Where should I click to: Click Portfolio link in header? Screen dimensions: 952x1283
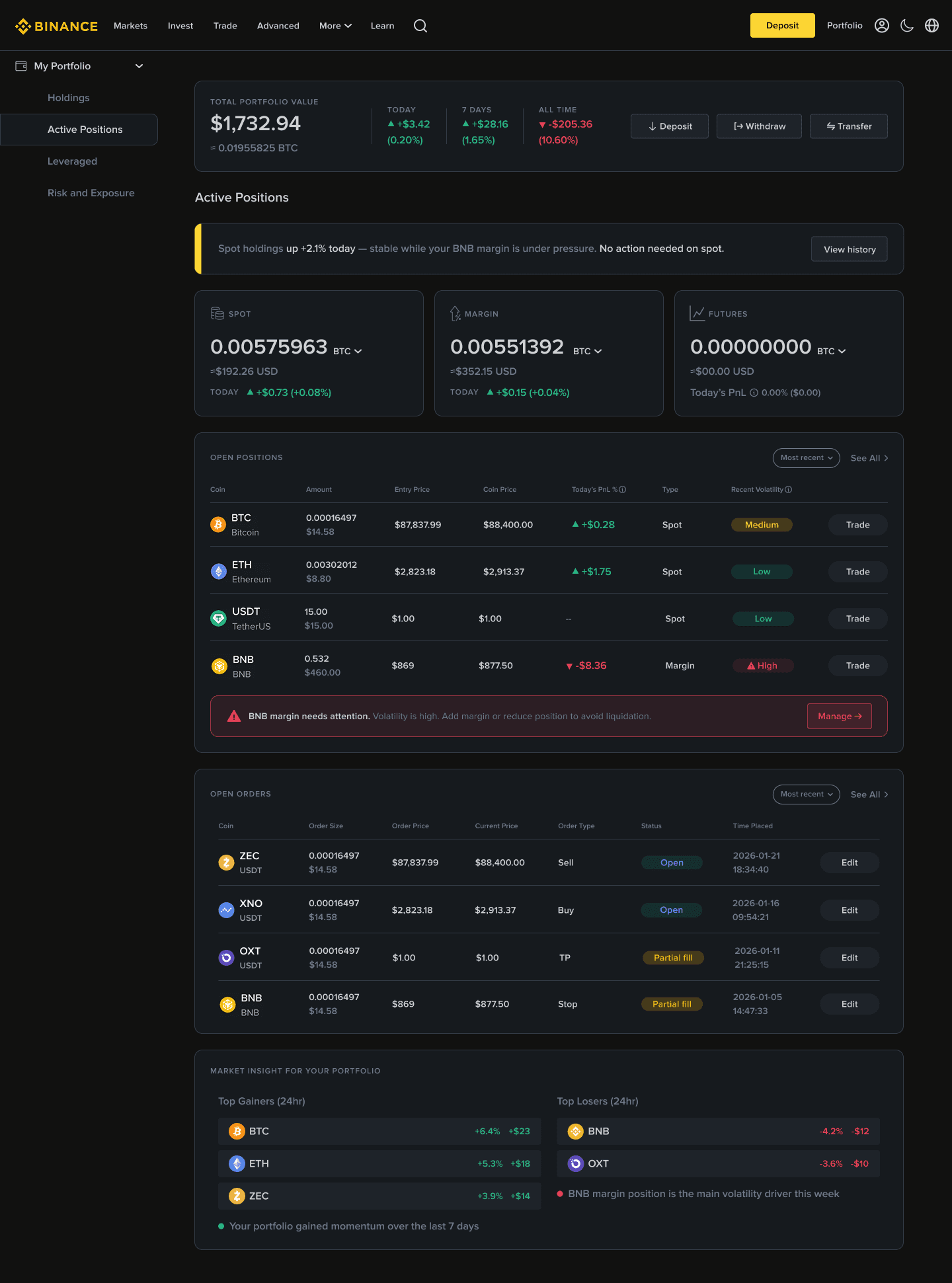(845, 26)
